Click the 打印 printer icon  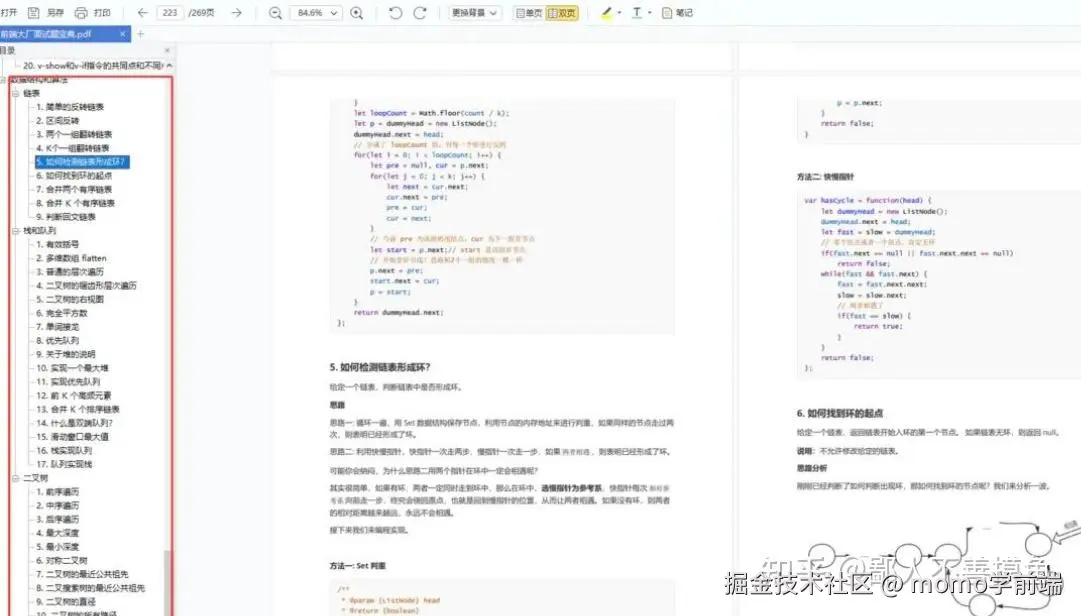click(81, 12)
